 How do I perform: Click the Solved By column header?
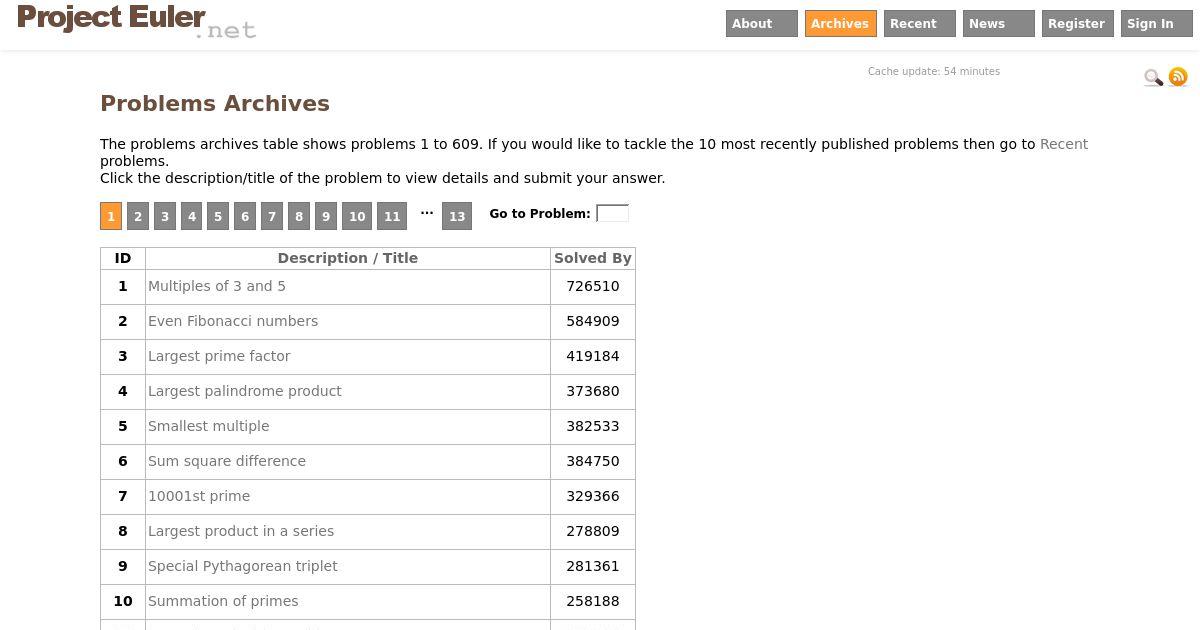point(593,258)
